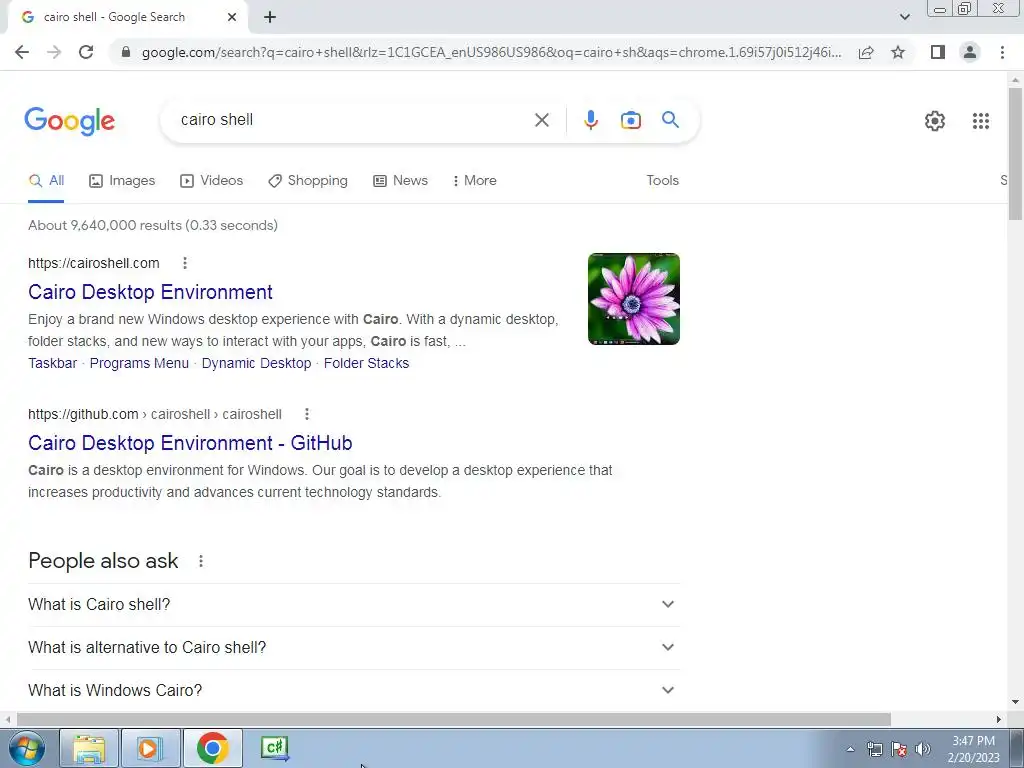This screenshot has height=768, width=1024.
Task: Click inside the 'cairo shell' search field
Action: pos(353,120)
